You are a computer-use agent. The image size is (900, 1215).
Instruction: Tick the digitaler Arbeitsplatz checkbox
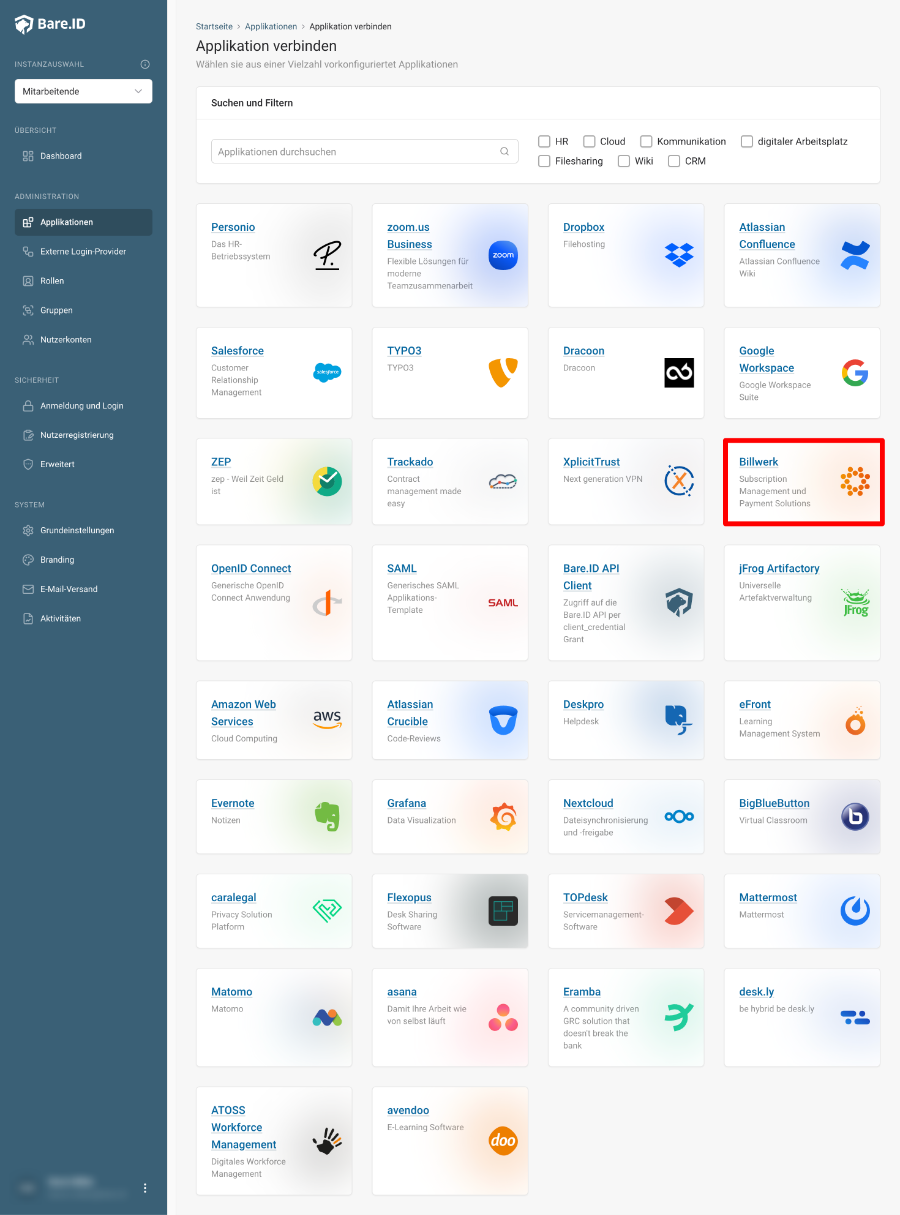pos(747,141)
